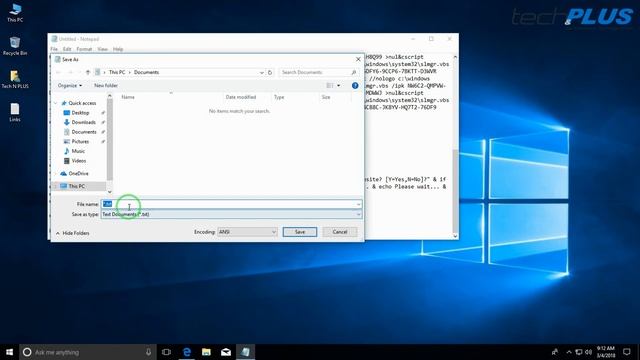Select Music in navigation pane
Image resolution: width=640 pixels, height=360 pixels.
(78, 151)
